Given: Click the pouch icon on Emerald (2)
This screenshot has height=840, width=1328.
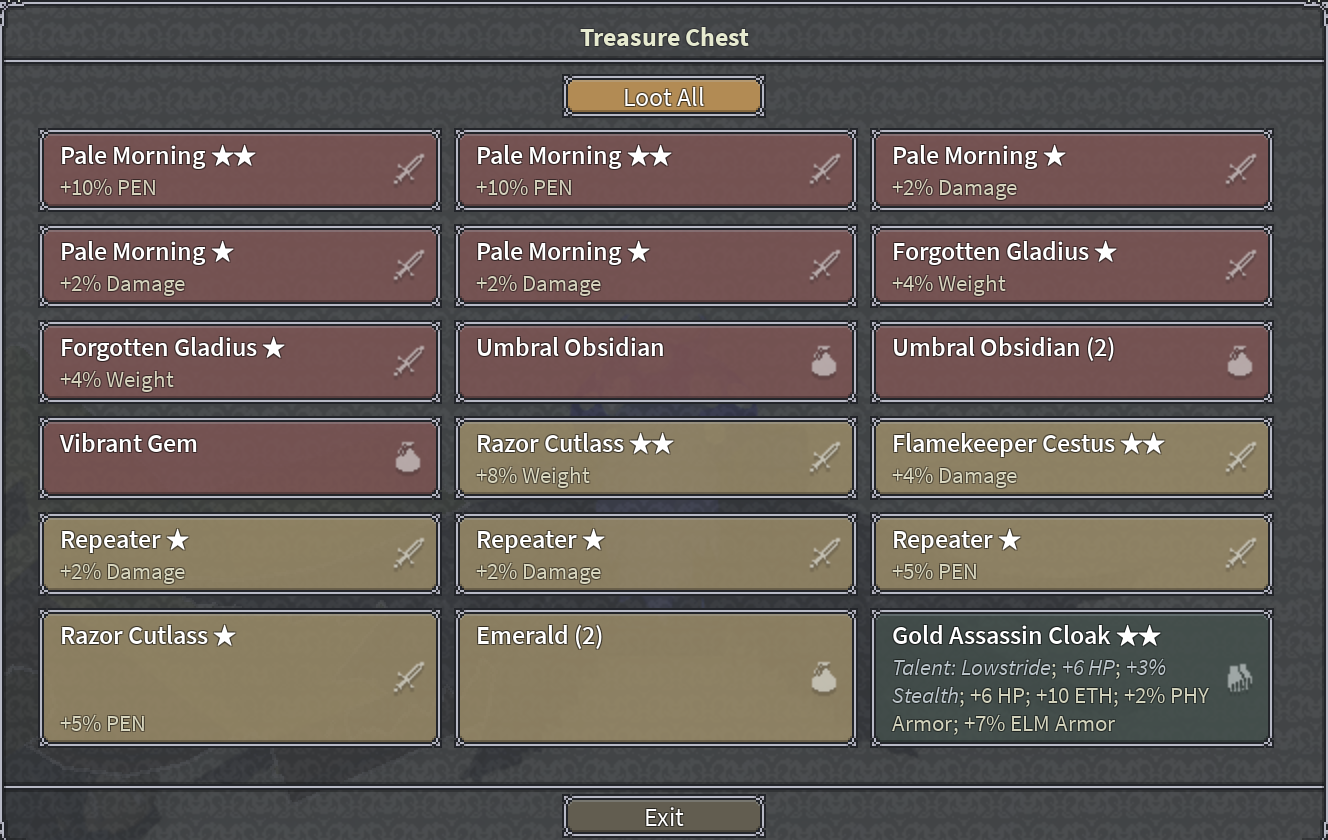Looking at the screenshot, I should 824,679.
